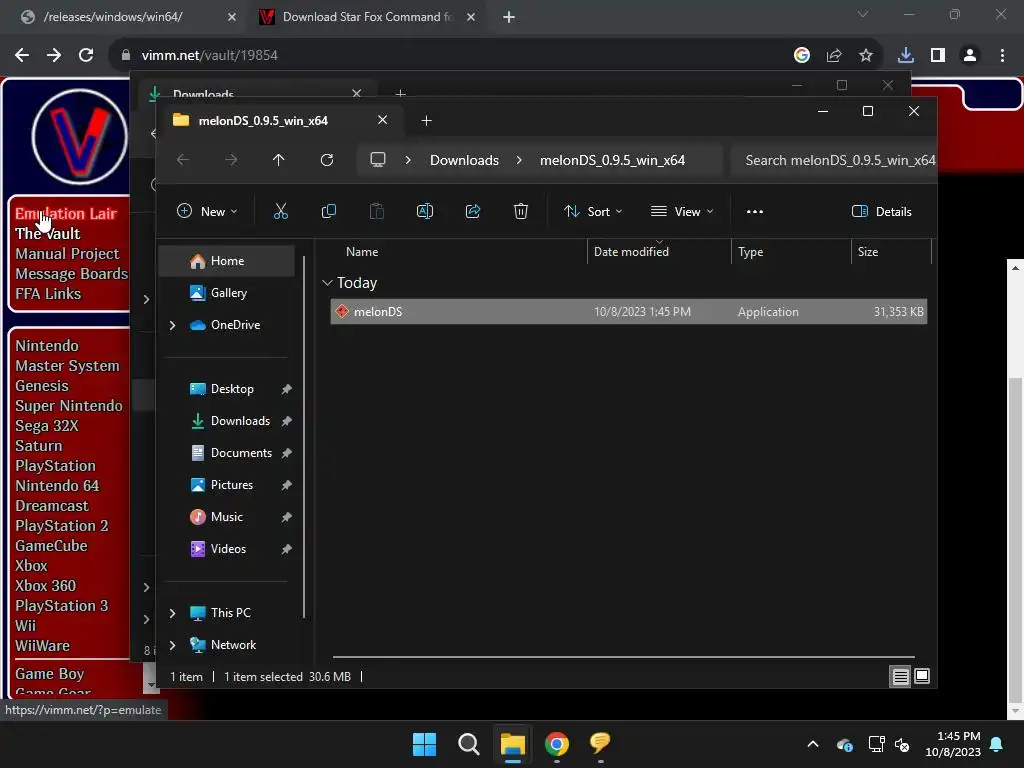Select the Download Star Fox Command tab
1024x768 pixels.
(x=367, y=17)
